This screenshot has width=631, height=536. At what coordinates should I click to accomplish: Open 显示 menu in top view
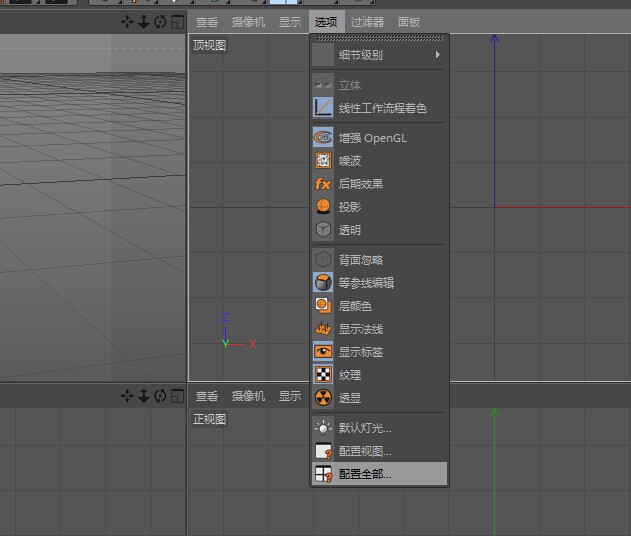[290, 22]
